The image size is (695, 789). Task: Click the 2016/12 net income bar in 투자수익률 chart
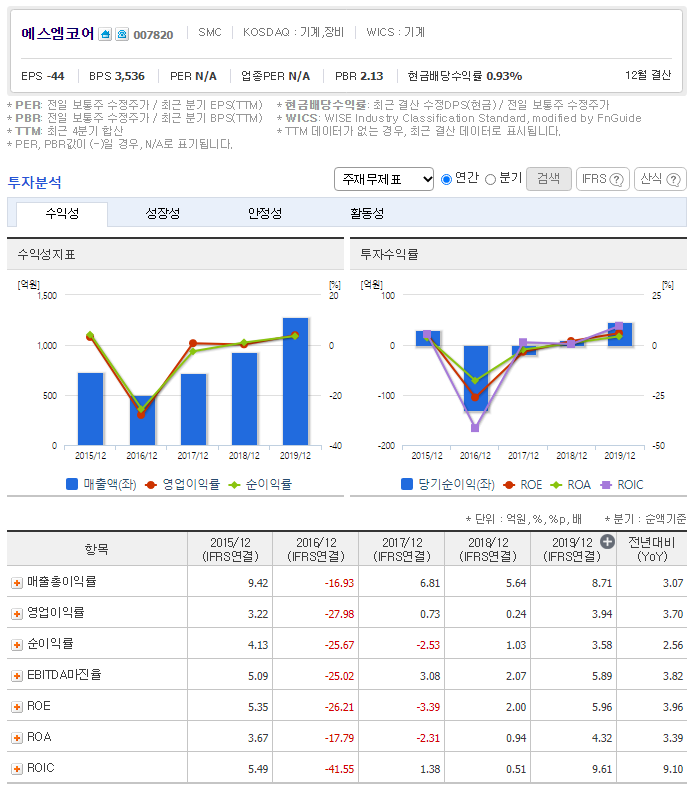point(476,378)
